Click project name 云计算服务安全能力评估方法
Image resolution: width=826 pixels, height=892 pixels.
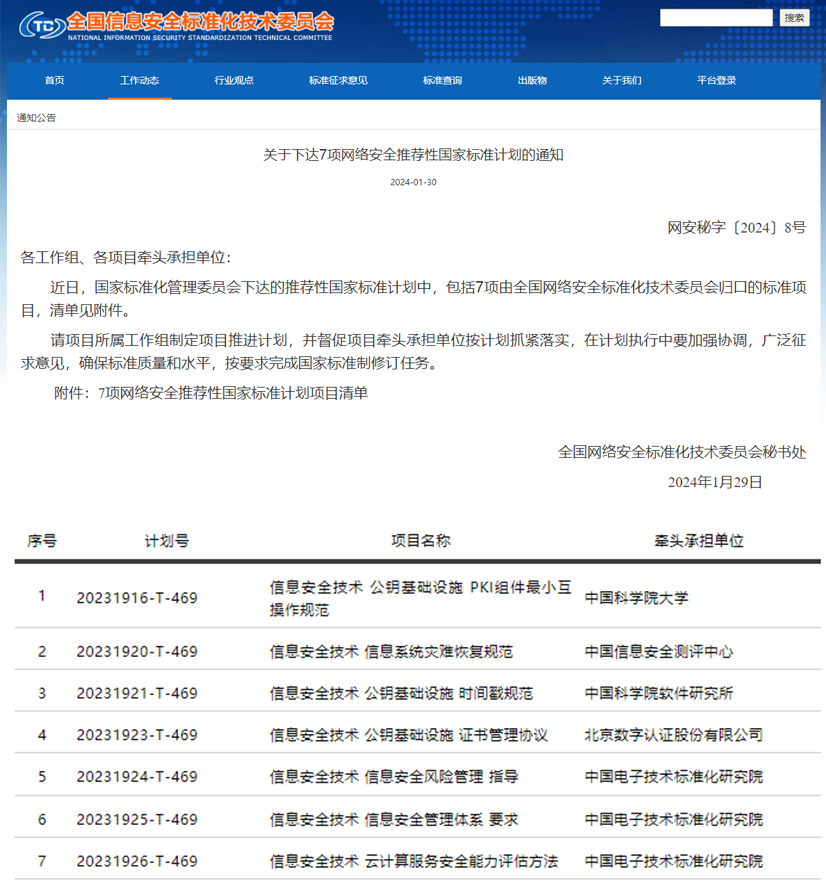click(x=461, y=861)
